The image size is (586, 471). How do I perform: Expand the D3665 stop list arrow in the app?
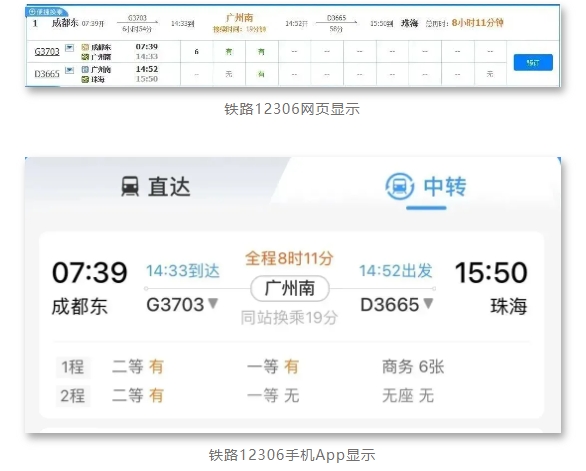click(428, 303)
